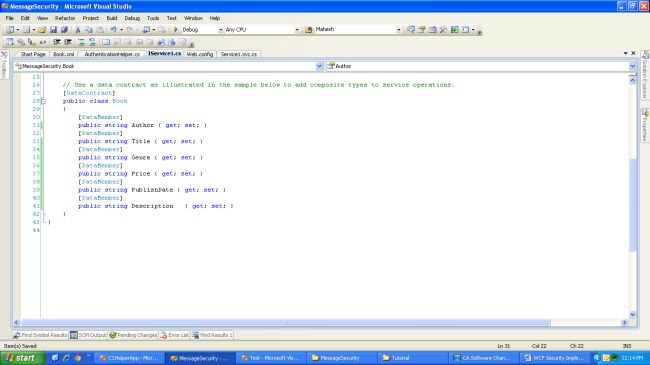Screen dimensions: 650x365
Task: Click the Open File folder icon
Action: tap(42, 30)
